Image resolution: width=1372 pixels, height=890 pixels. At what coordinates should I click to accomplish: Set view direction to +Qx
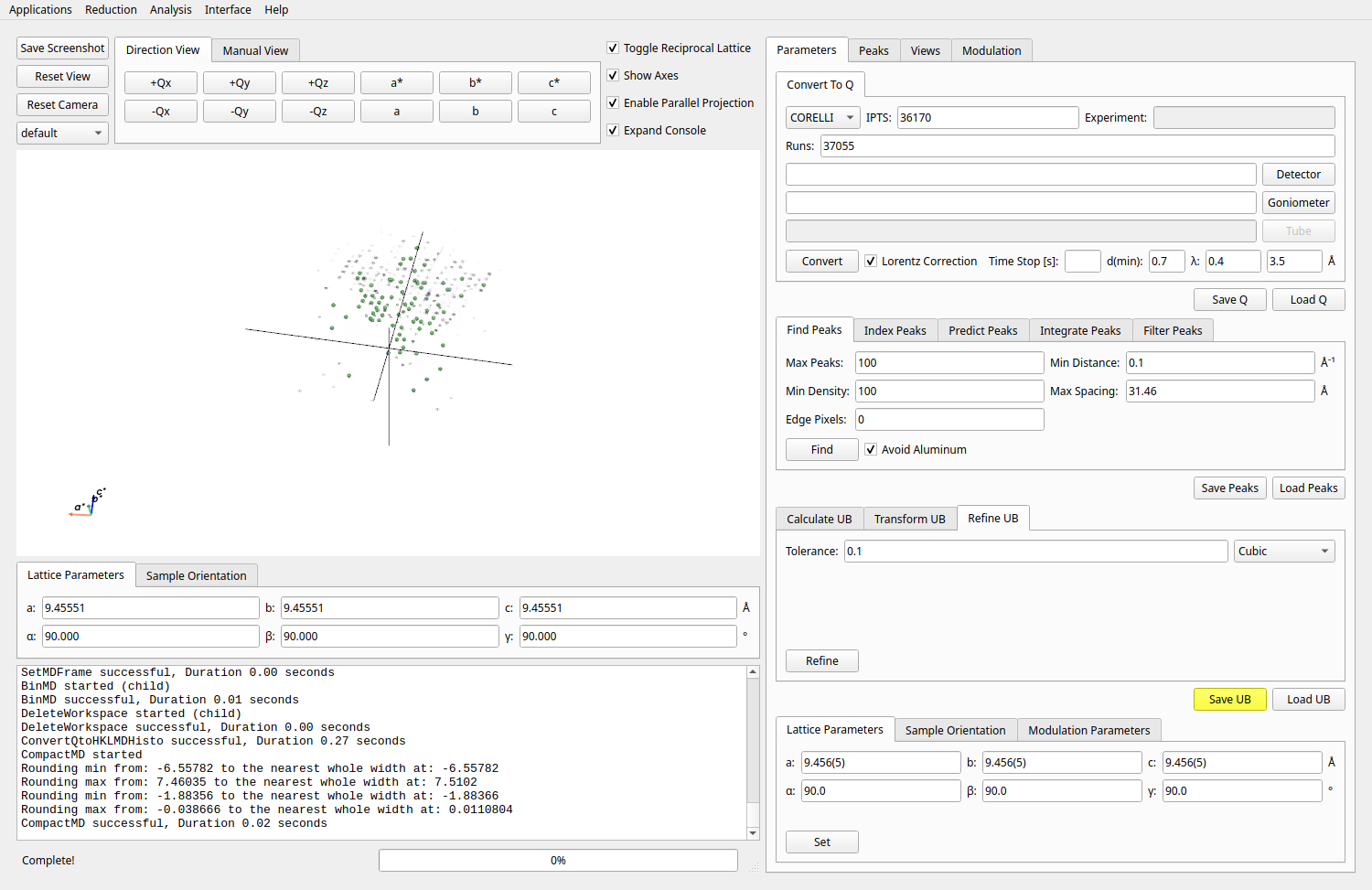click(161, 82)
